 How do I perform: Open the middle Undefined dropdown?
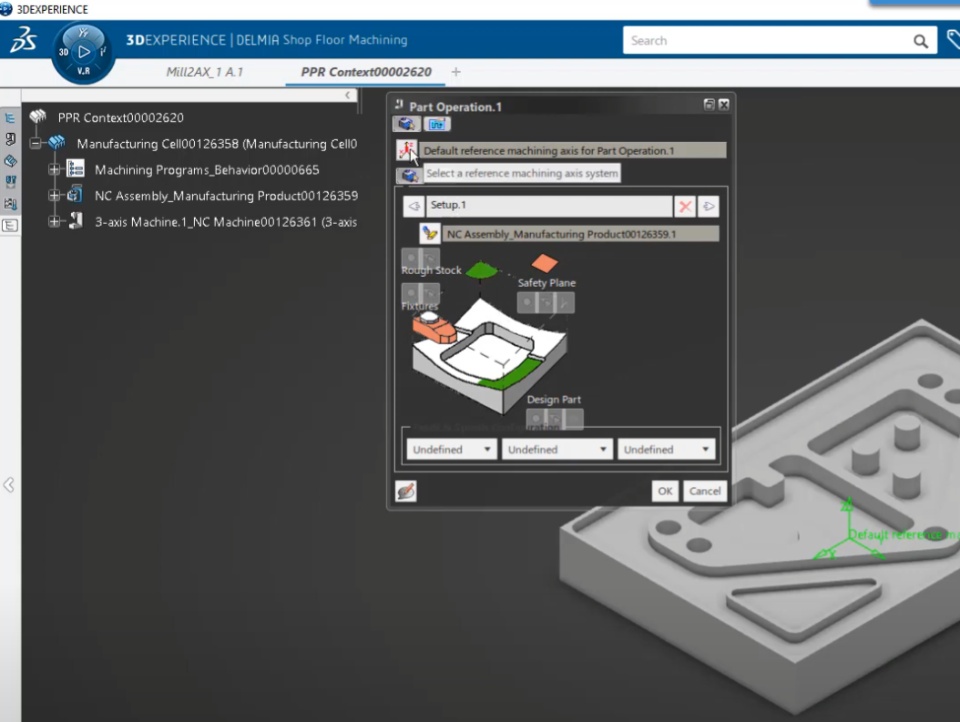tap(557, 449)
